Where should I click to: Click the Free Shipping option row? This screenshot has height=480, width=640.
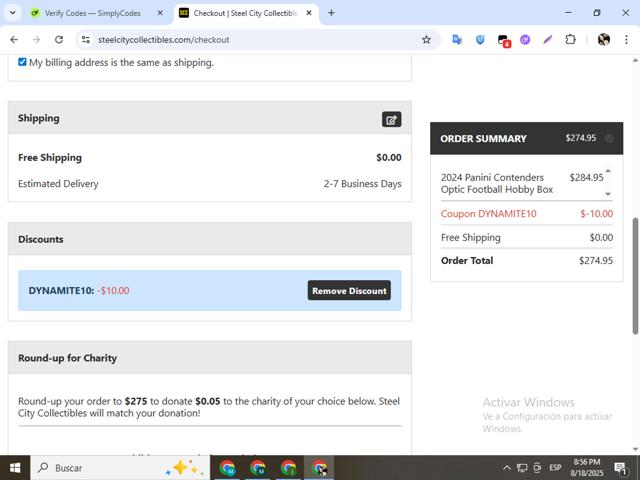click(x=209, y=158)
